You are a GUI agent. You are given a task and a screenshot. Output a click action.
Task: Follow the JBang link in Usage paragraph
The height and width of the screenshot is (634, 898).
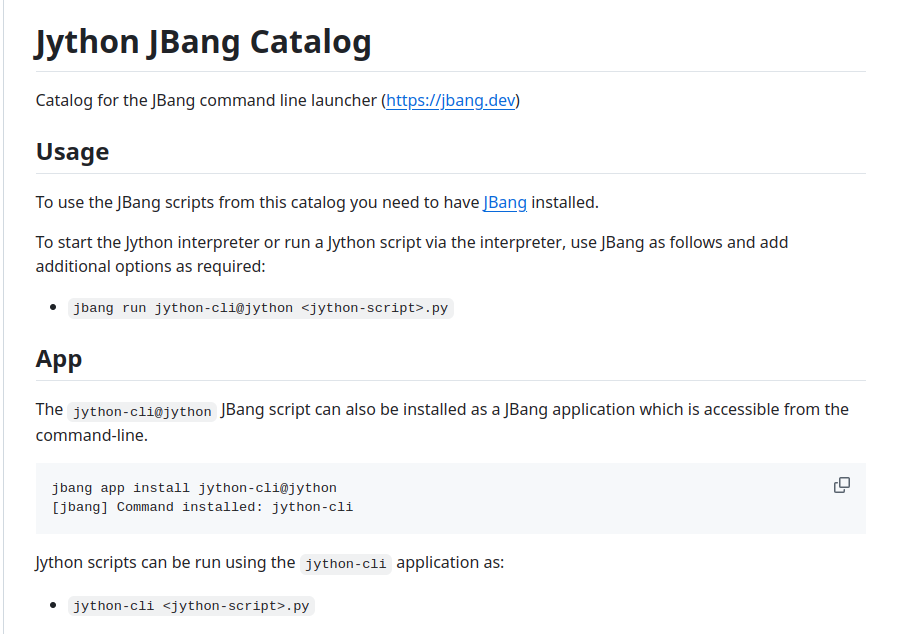coord(505,202)
